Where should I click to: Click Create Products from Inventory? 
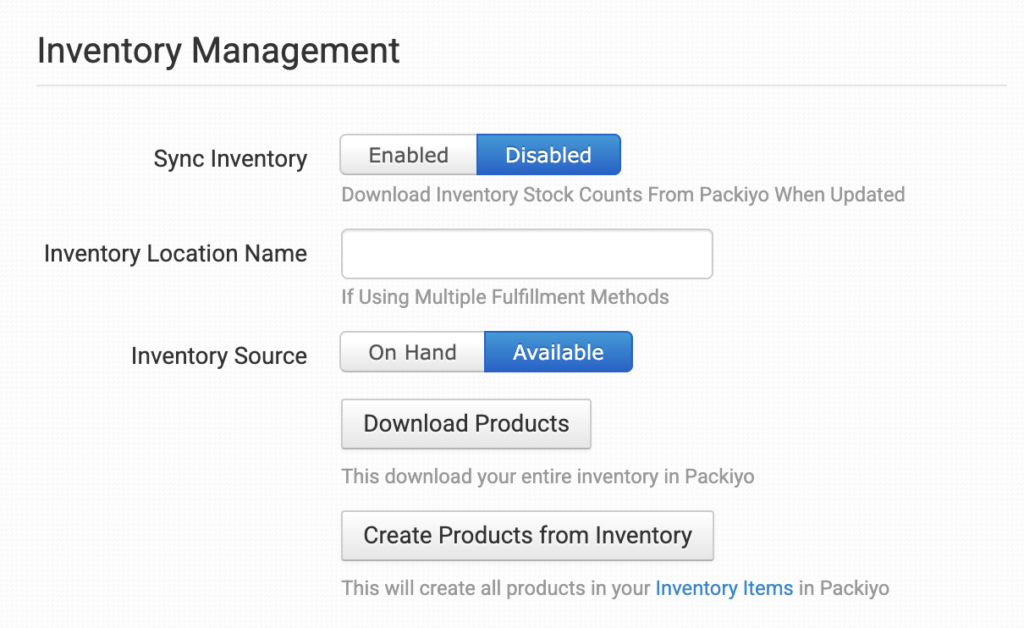click(527, 536)
